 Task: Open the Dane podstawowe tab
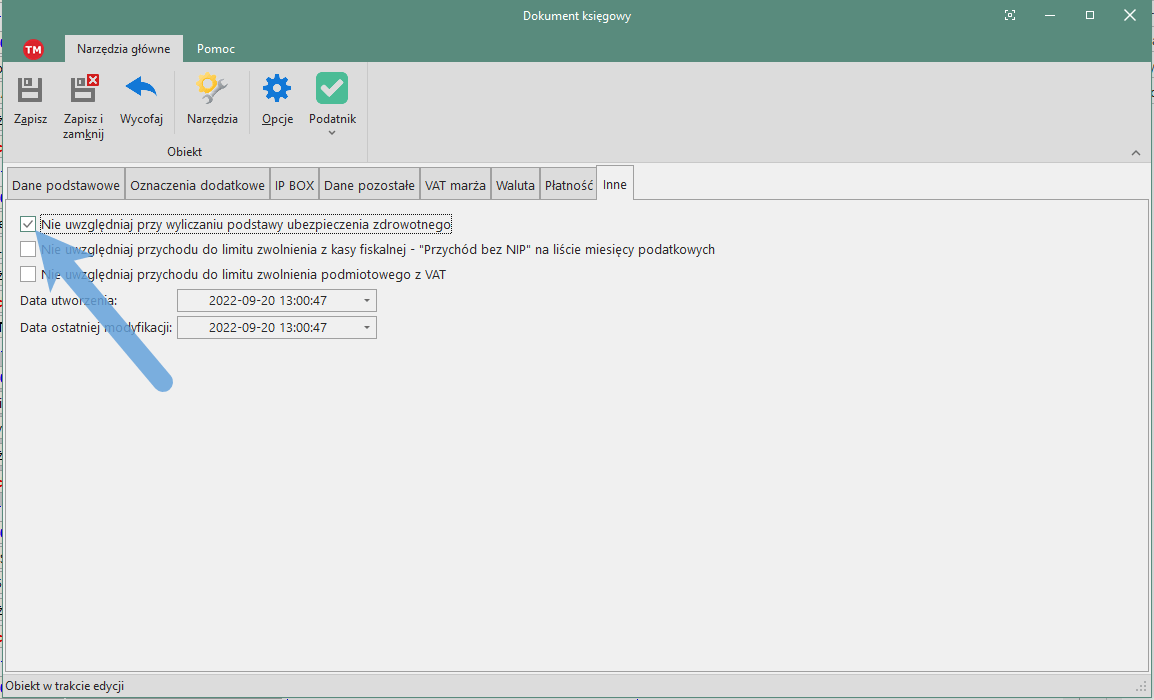[x=66, y=186]
